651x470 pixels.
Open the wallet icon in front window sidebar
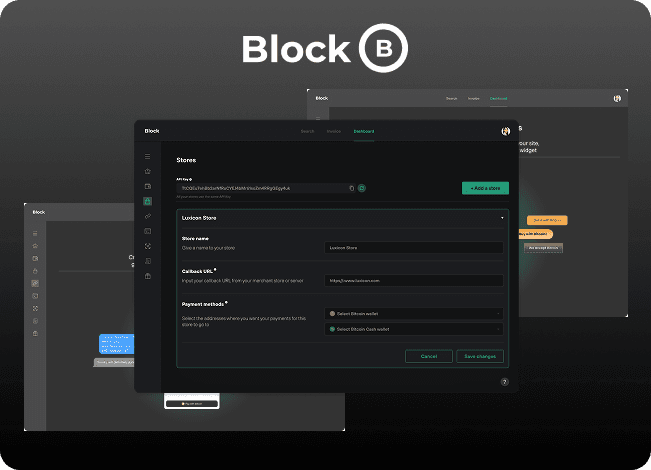click(x=147, y=186)
